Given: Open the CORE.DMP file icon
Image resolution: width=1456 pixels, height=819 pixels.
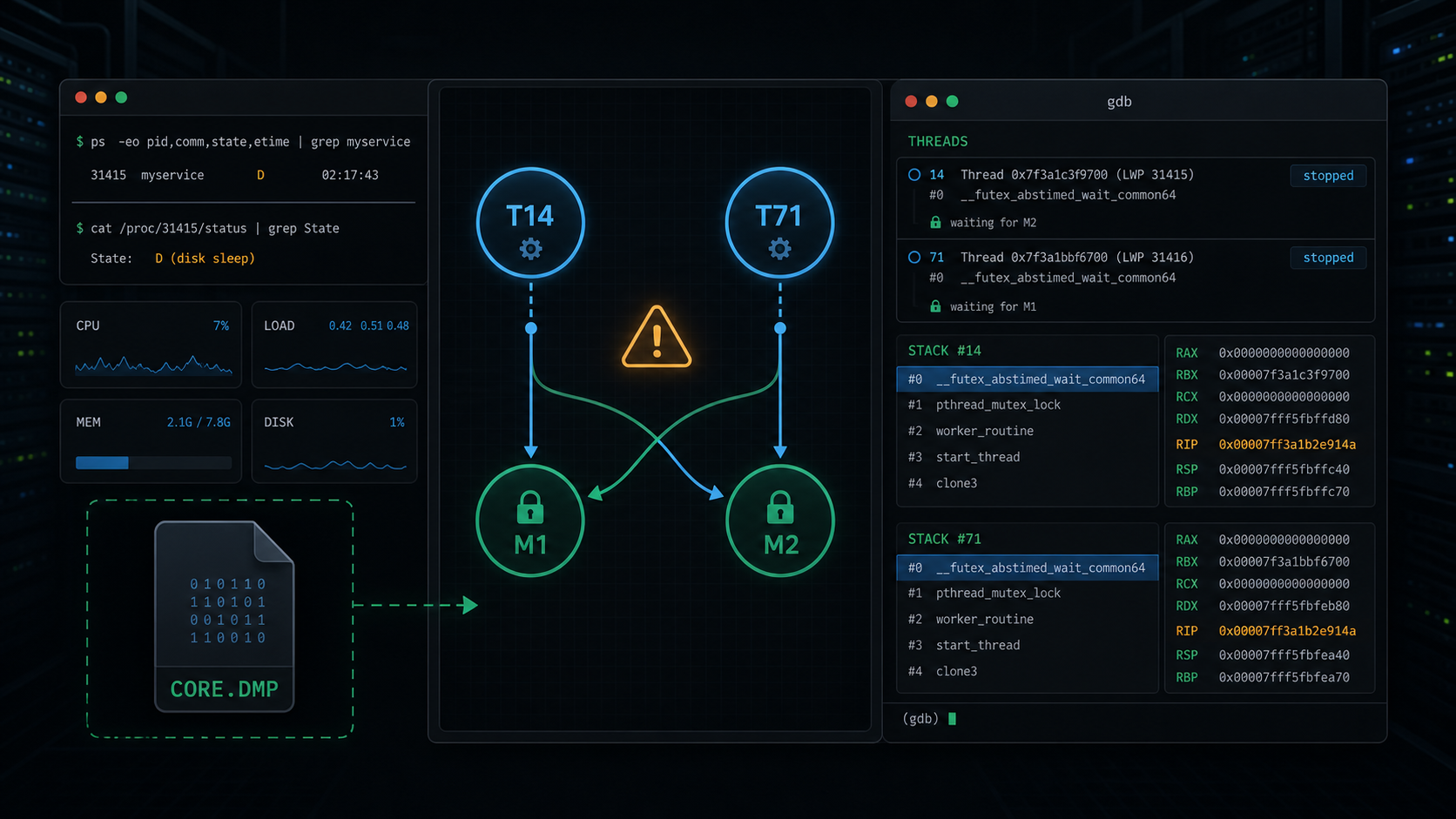Looking at the screenshot, I should click(x=225, y=616).
